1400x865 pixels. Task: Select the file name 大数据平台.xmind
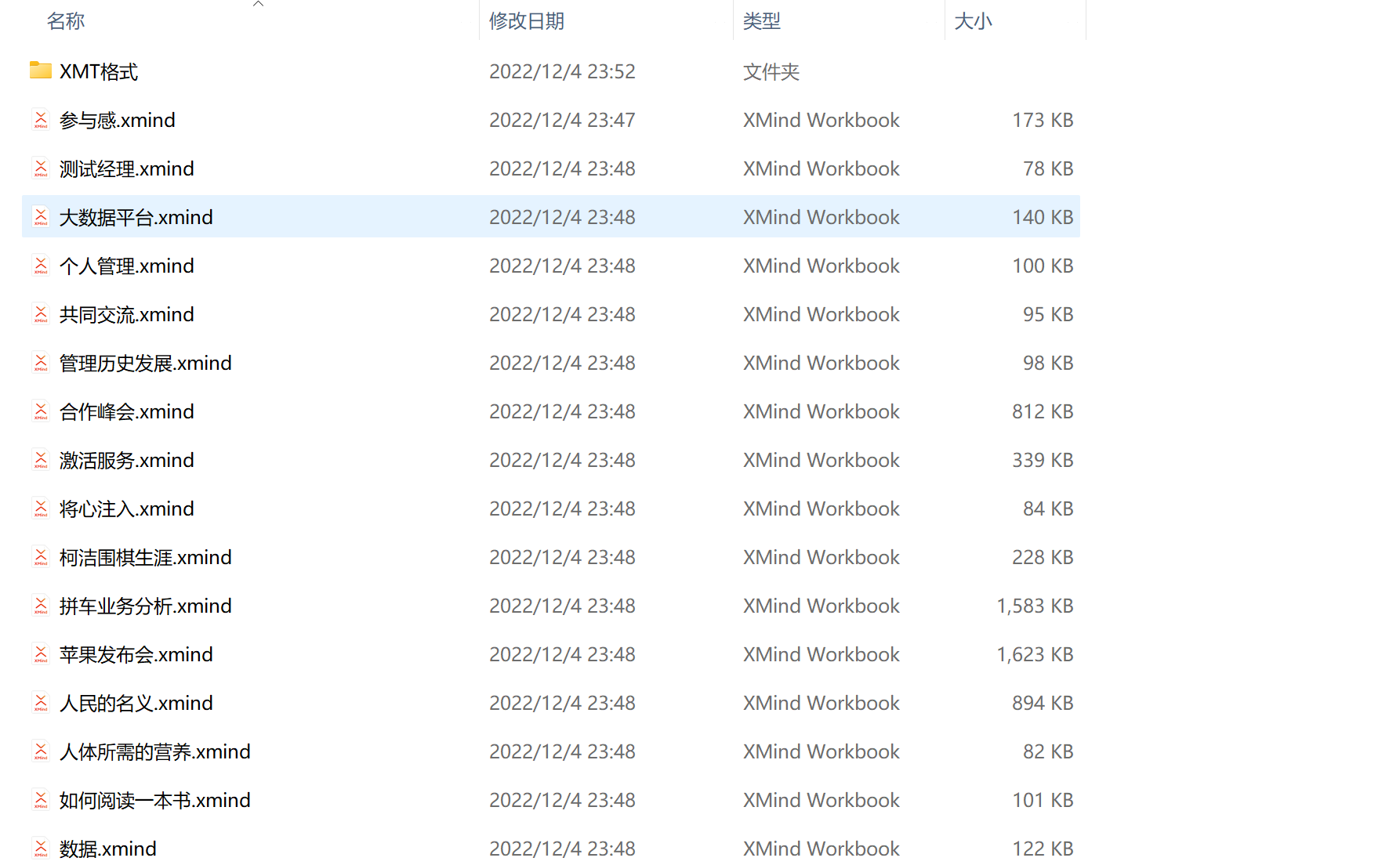136,217
